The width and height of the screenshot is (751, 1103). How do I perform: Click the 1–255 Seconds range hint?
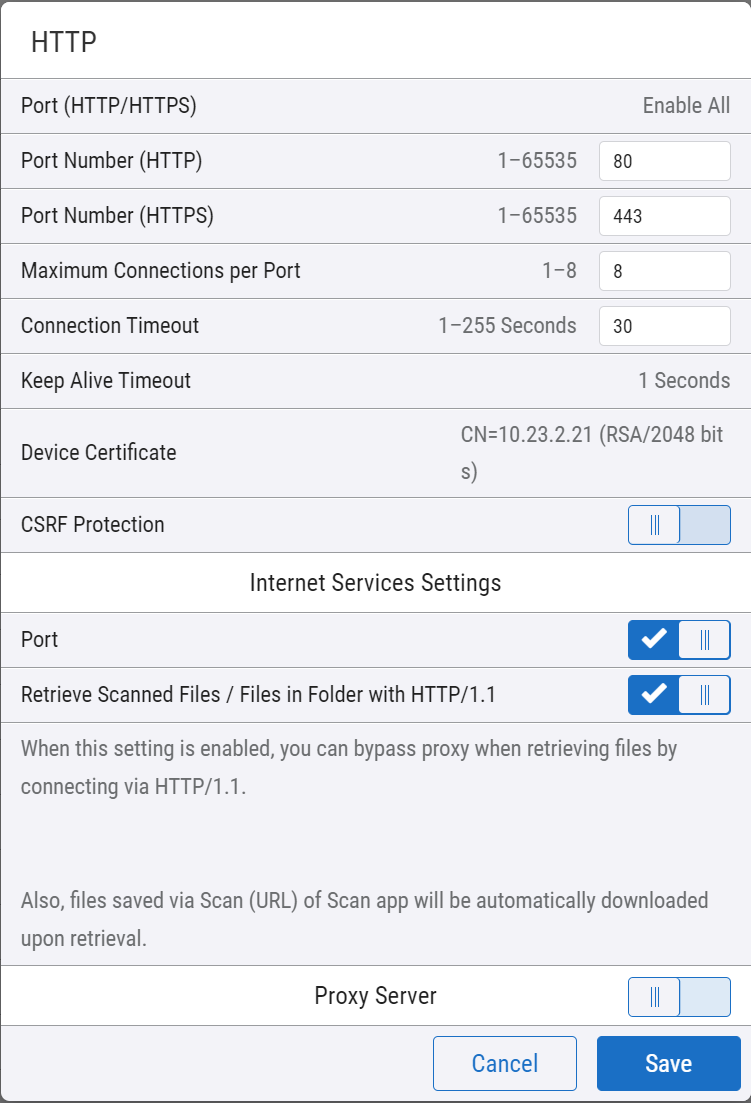(x=507, y=326)
